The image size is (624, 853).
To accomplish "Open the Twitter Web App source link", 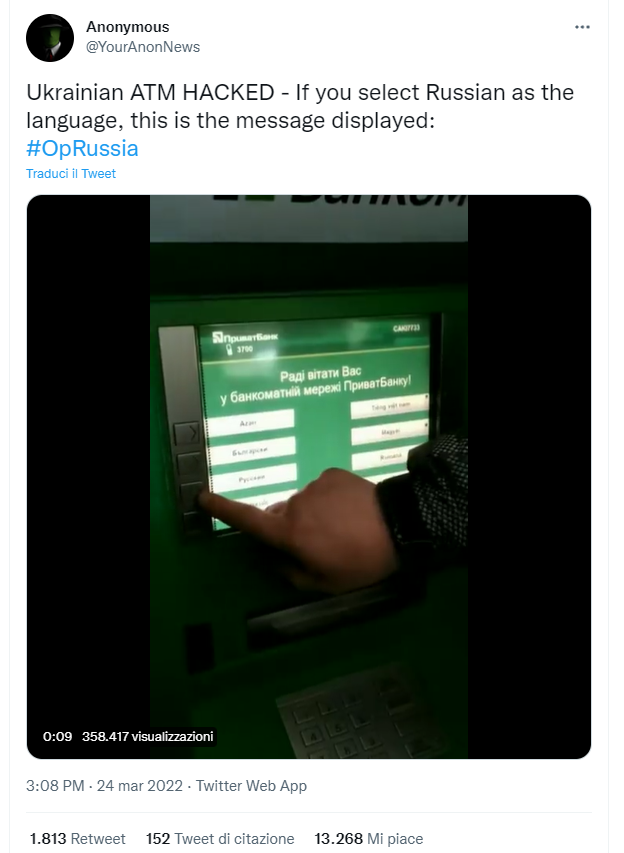I will (251, 786).
